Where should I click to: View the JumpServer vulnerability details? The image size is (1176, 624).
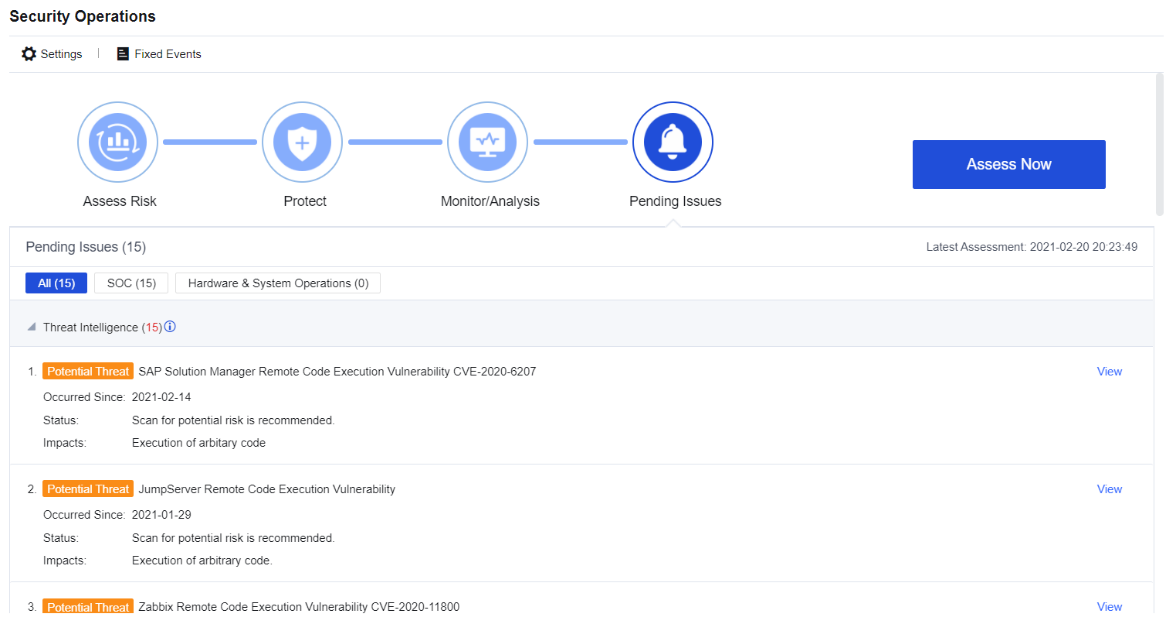pos(1109,489)
